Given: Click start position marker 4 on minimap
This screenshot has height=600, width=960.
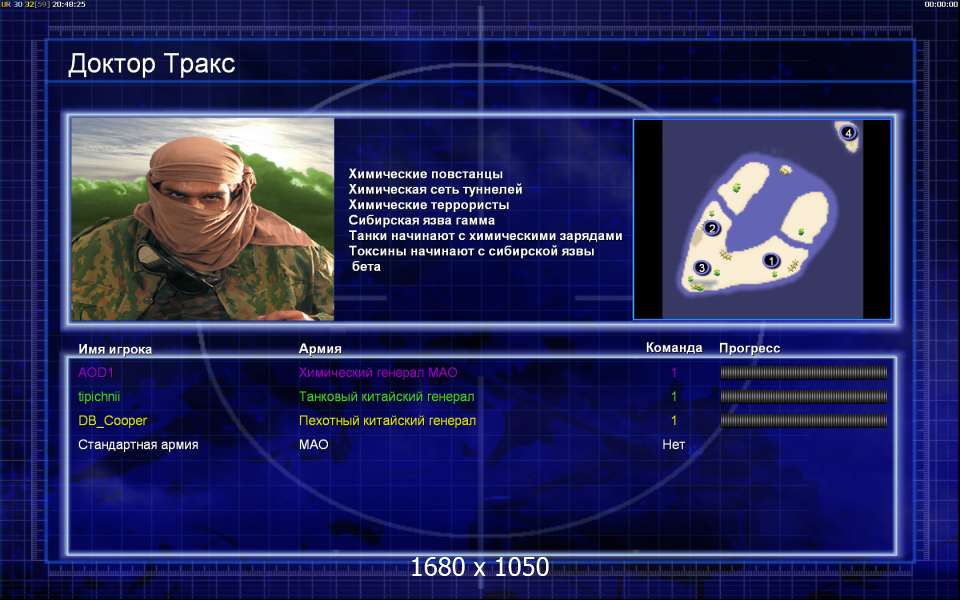Looking at the screenshot, I should pos(848,132).
